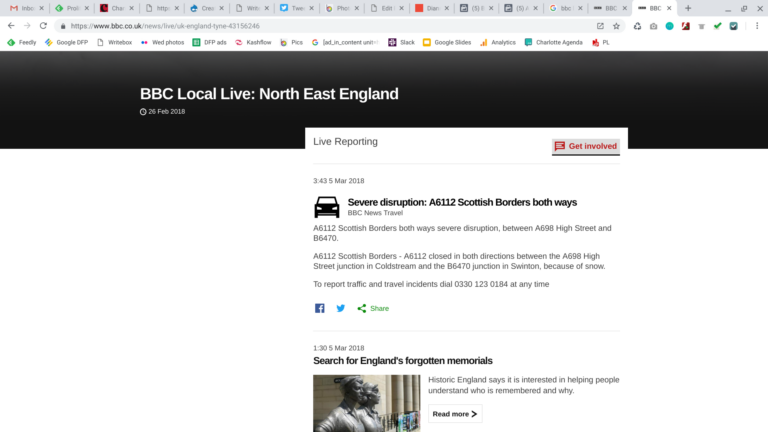Click the padlock site security icon

pos(63,26)
